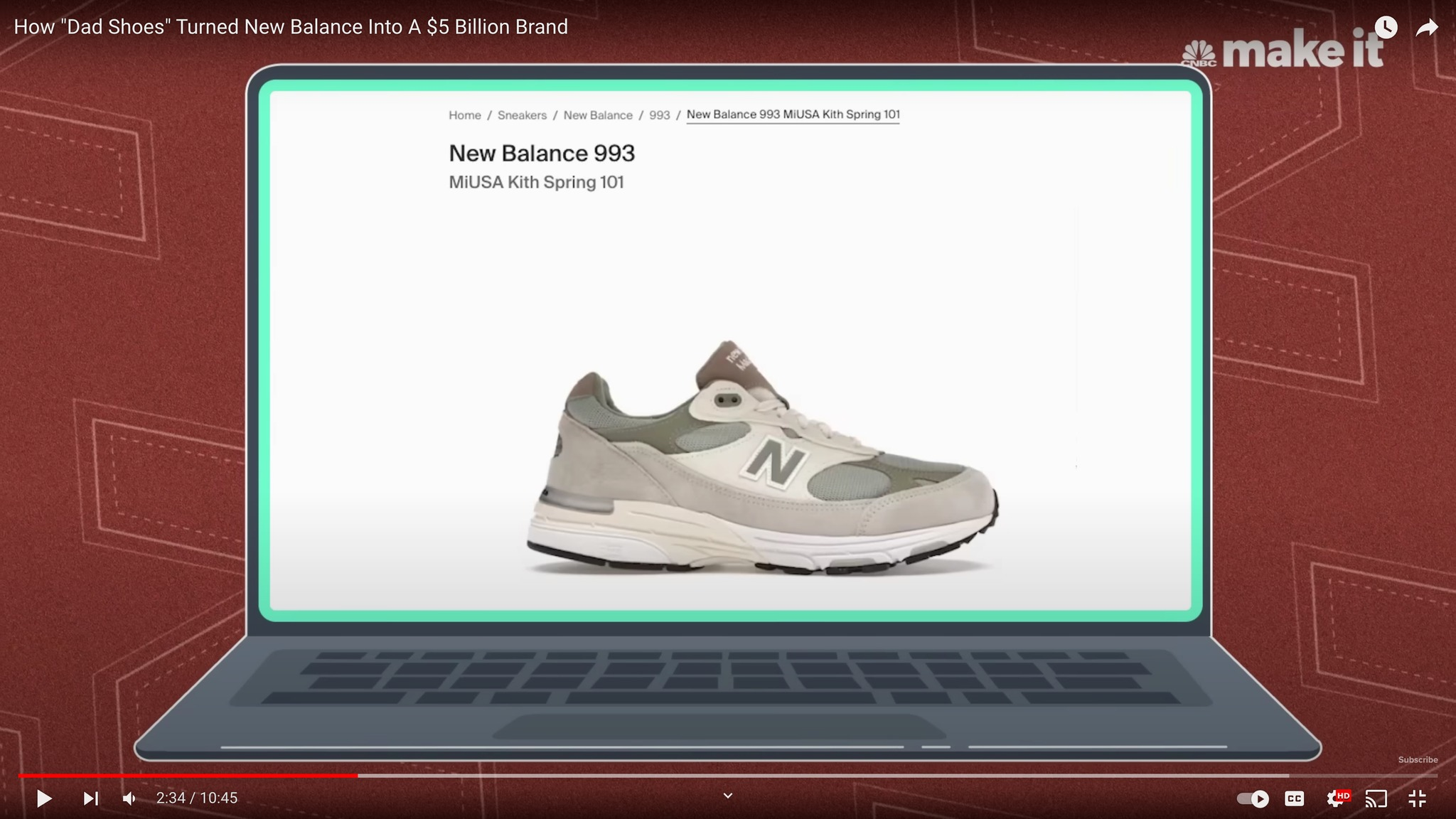Open the video title link
Viewport: 1456px width, 819px height.
pos(291,27)
